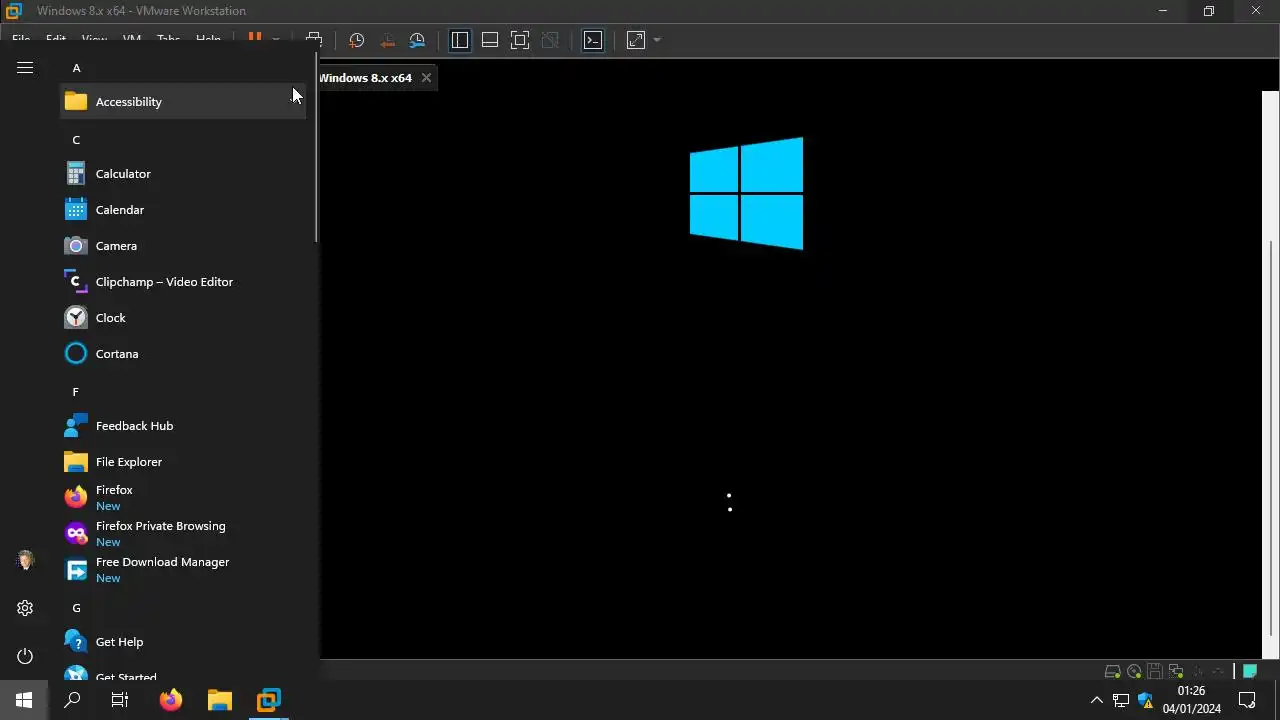The height and width of the screenshot is (720, 1280).
Task: Jump to letter G index header
Action: [x=76, y=608]
